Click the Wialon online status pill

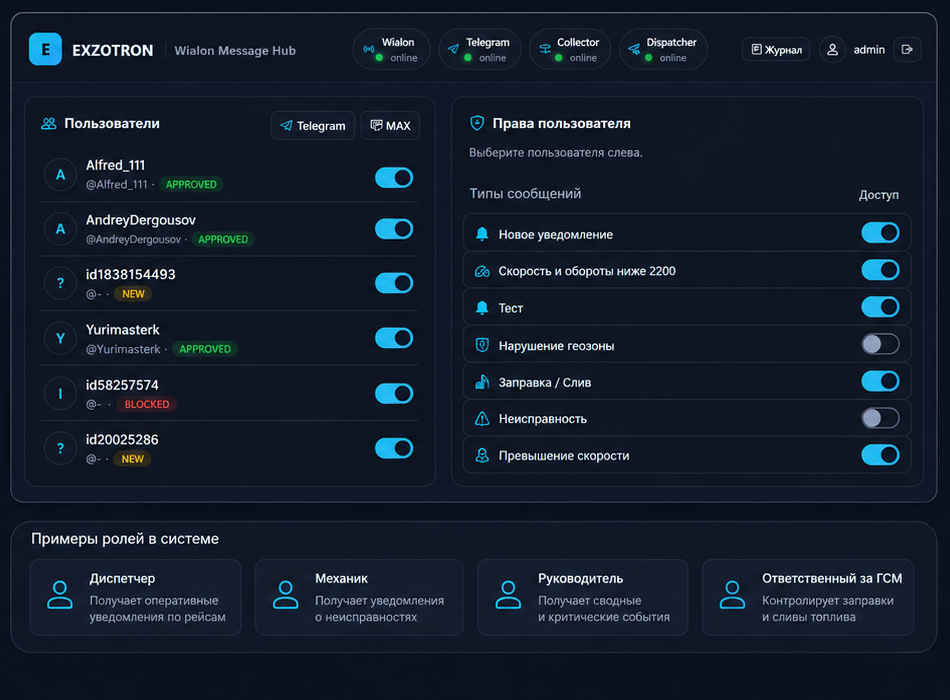pos(391,50)
